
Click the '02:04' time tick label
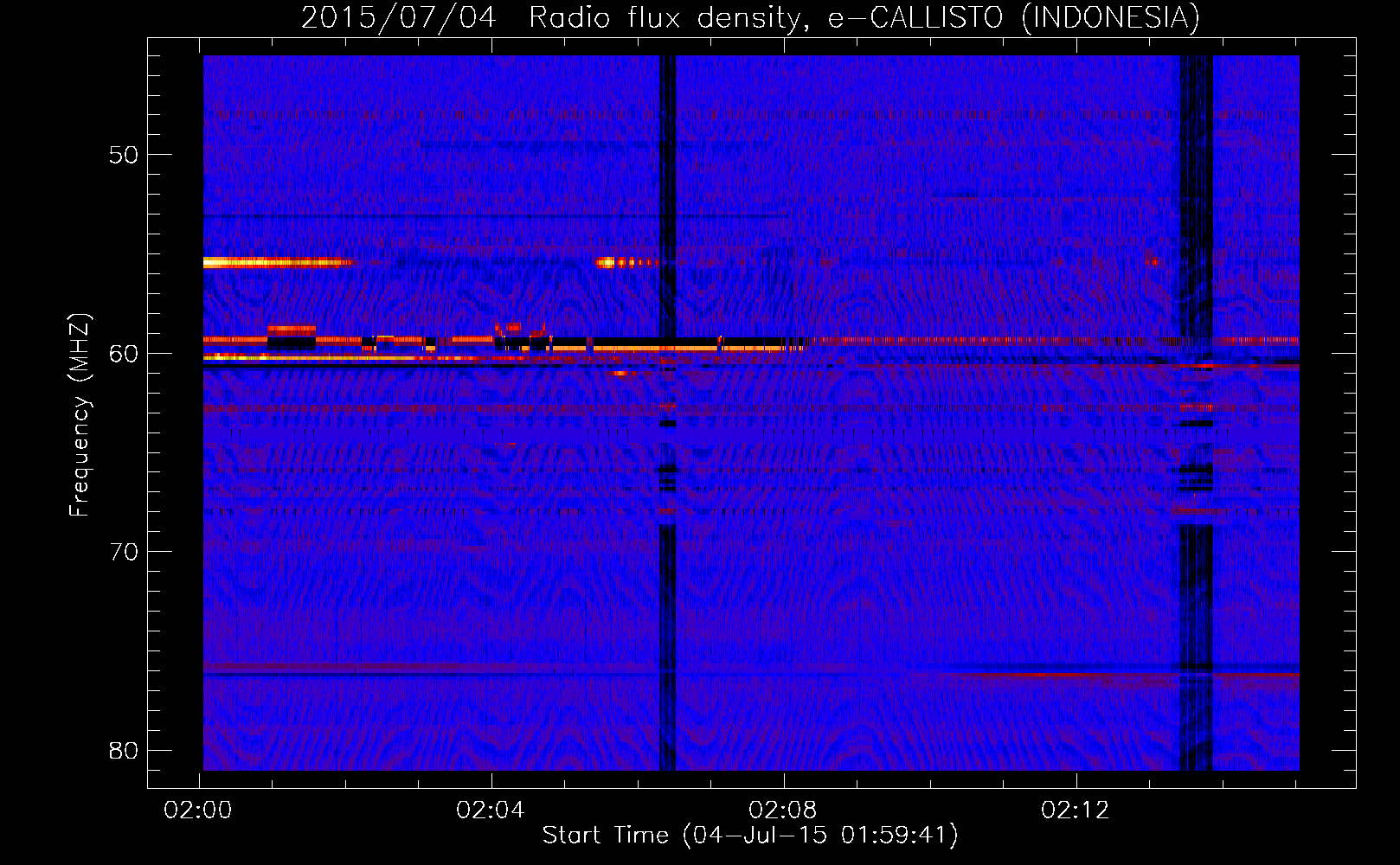click(491, 811)
